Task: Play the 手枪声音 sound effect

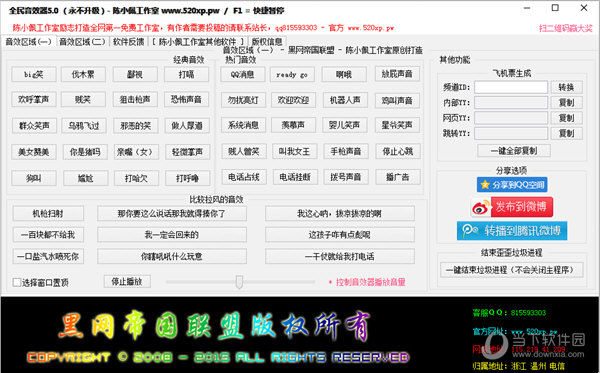Action: point(346,151)
